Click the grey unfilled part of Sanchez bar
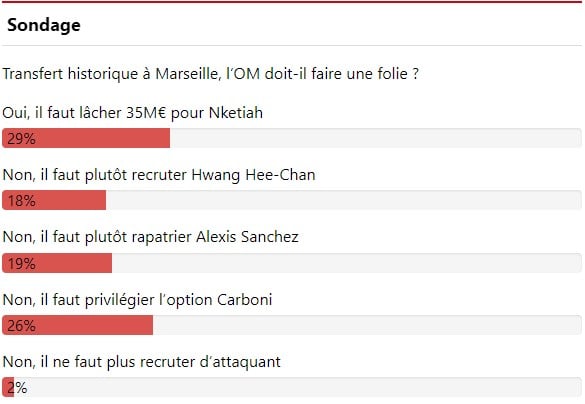The width and height of the screenshot is (585, 404). [347, 263]
